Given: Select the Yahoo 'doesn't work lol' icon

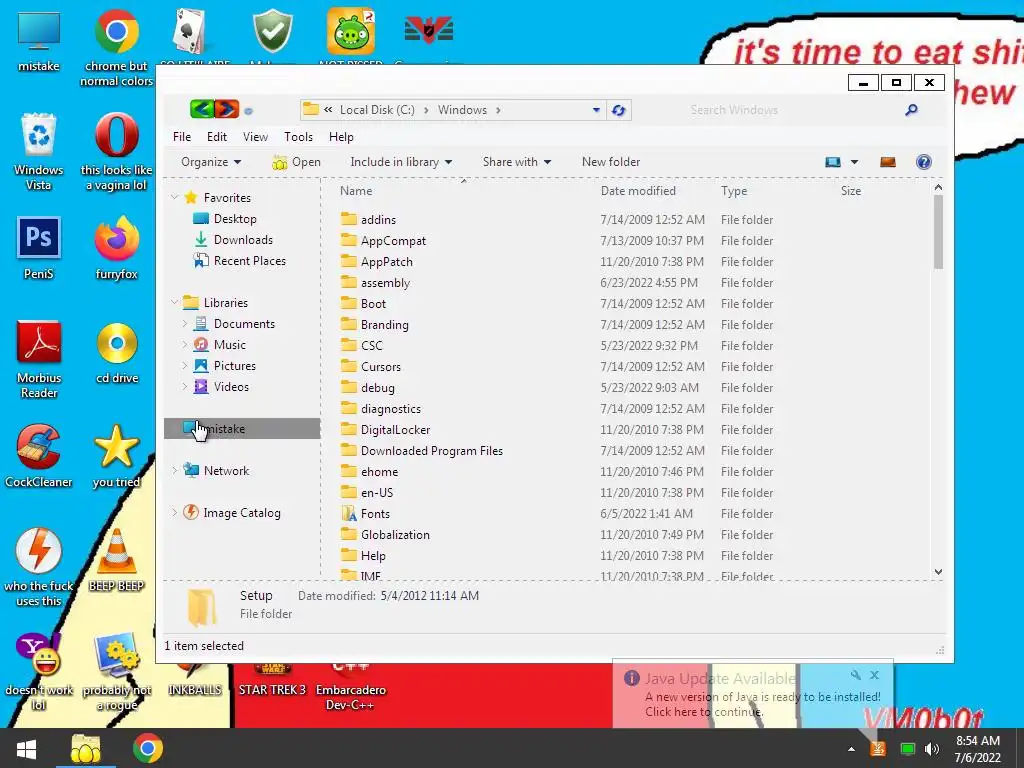Looking at the screenshot, I should 39,671.
